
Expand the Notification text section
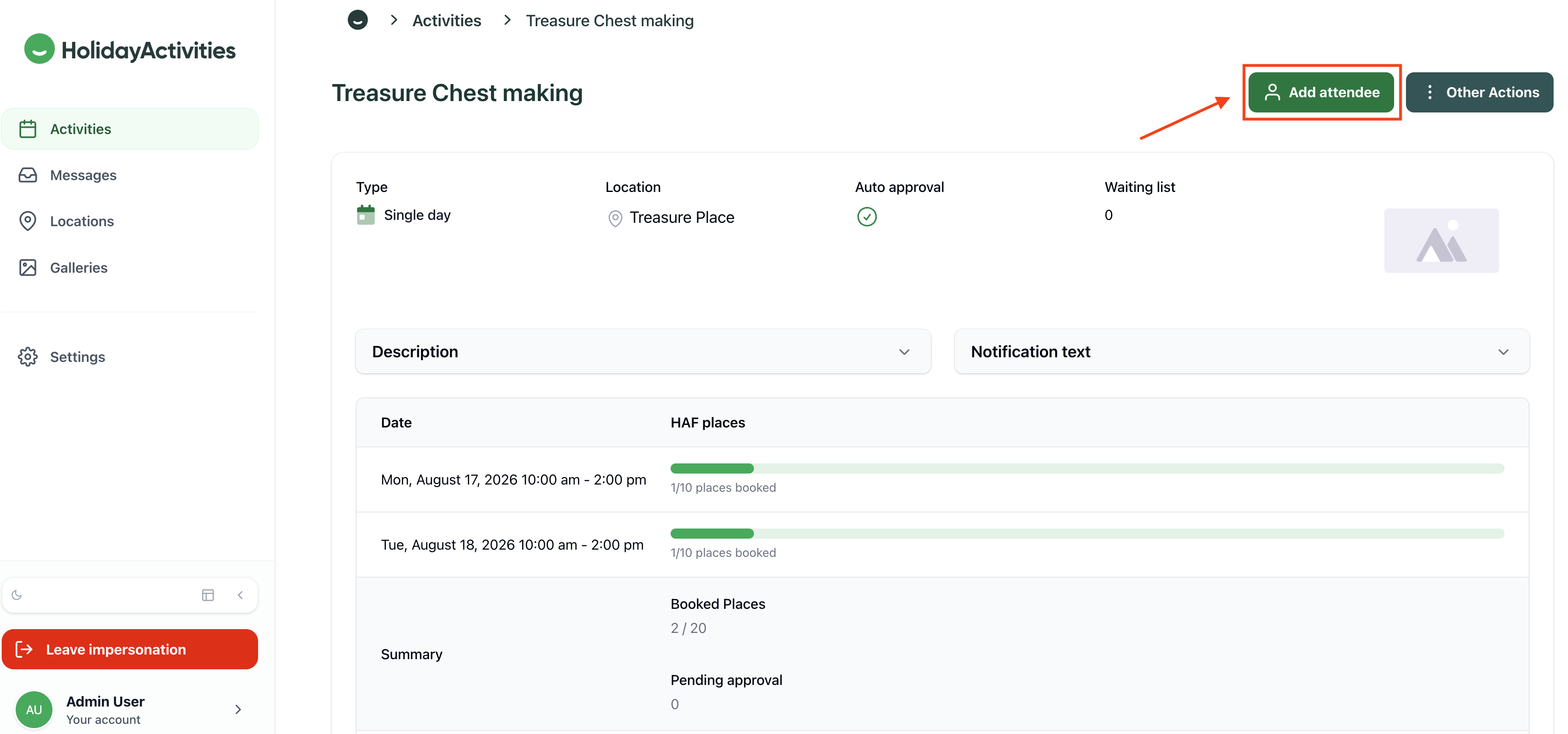coord(1242,351)
